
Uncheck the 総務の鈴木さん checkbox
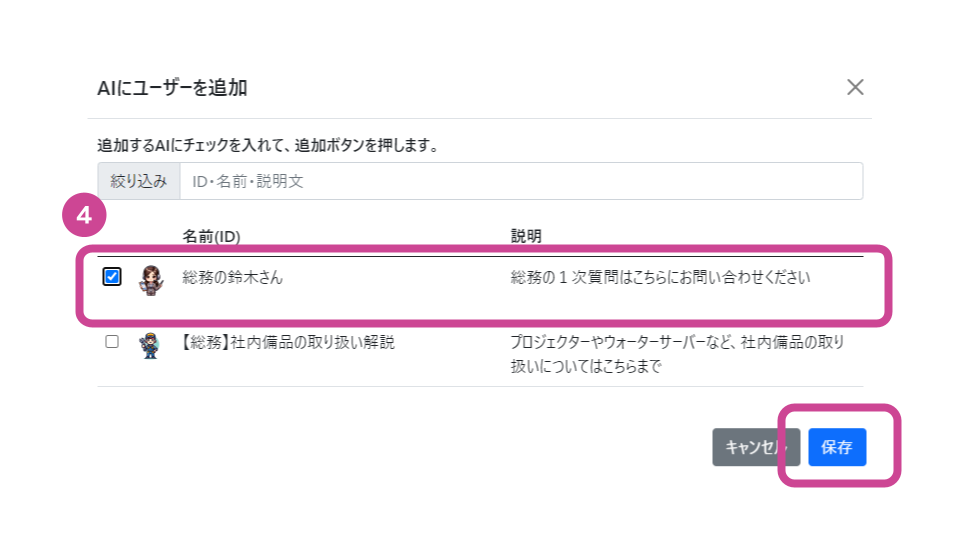coord(112,277)
